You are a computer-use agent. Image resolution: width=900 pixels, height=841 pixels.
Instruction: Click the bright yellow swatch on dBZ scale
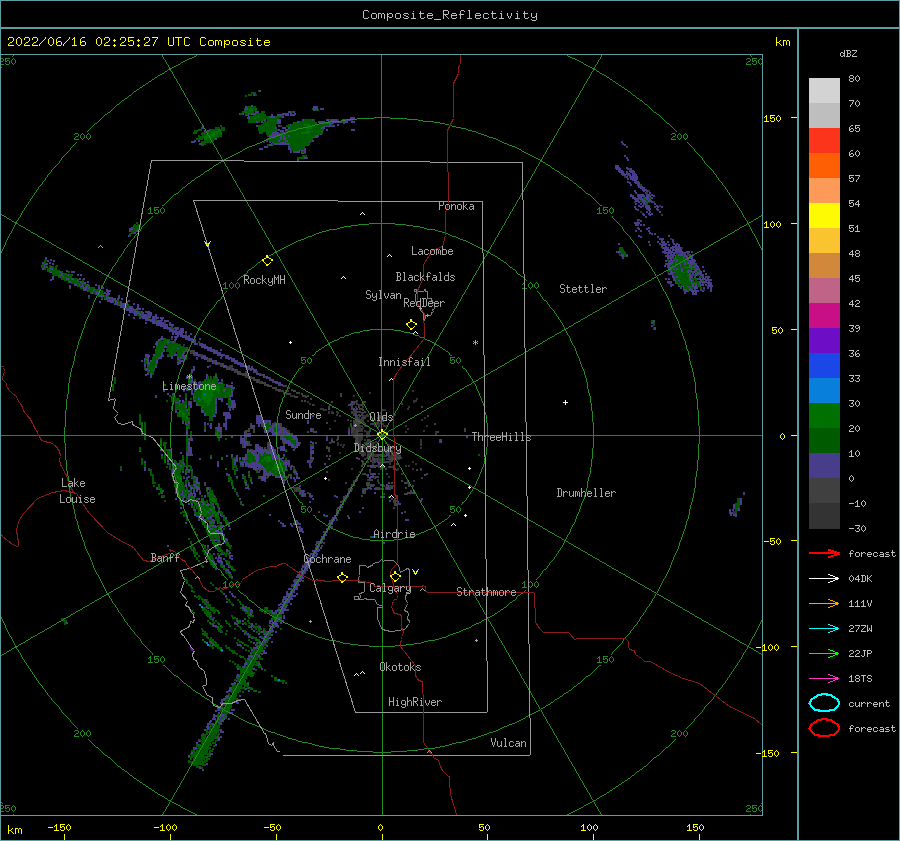tap(824, 215)
